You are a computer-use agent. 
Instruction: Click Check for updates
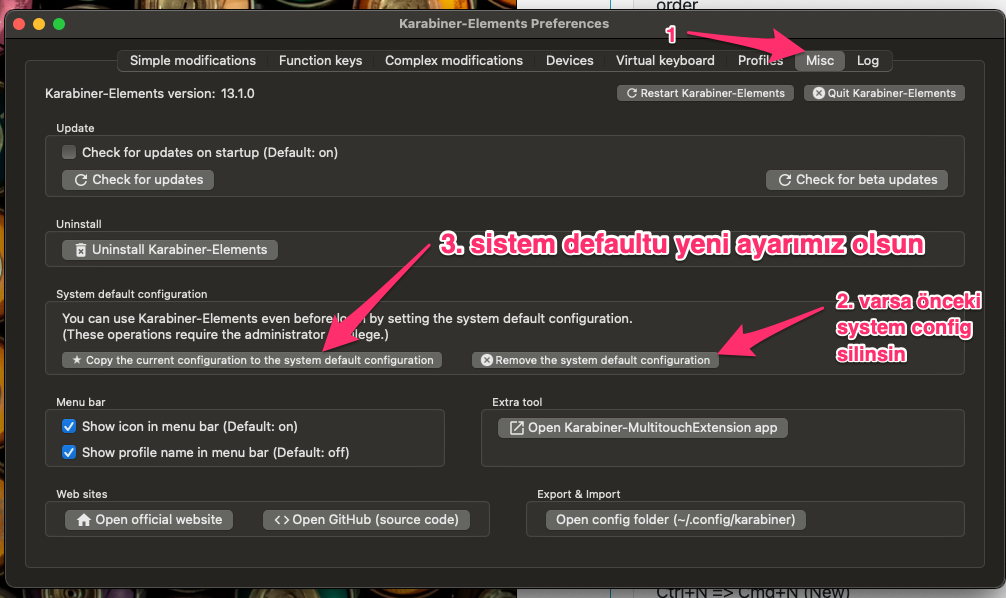click(137, 180)
